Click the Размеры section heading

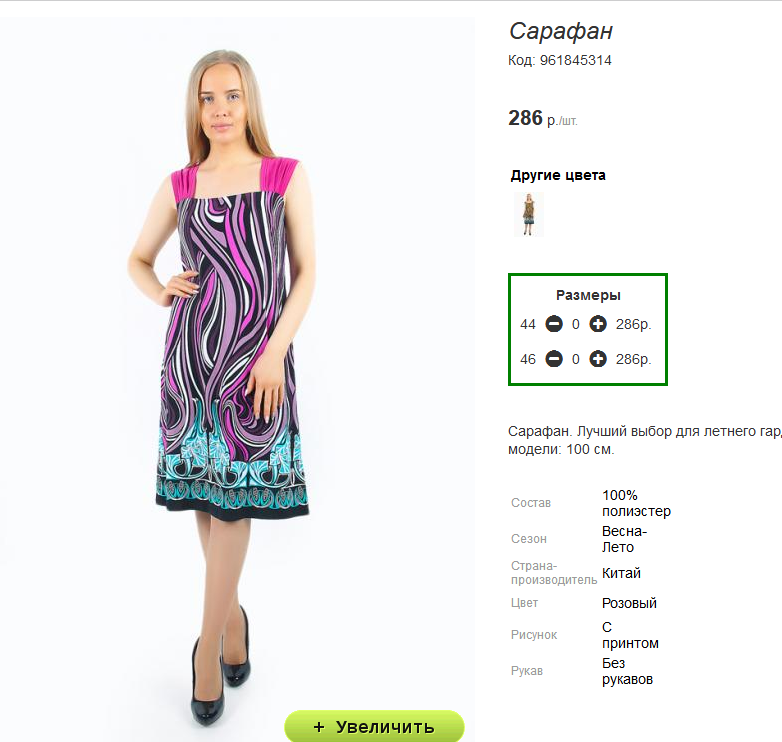(x=588, y=295)
